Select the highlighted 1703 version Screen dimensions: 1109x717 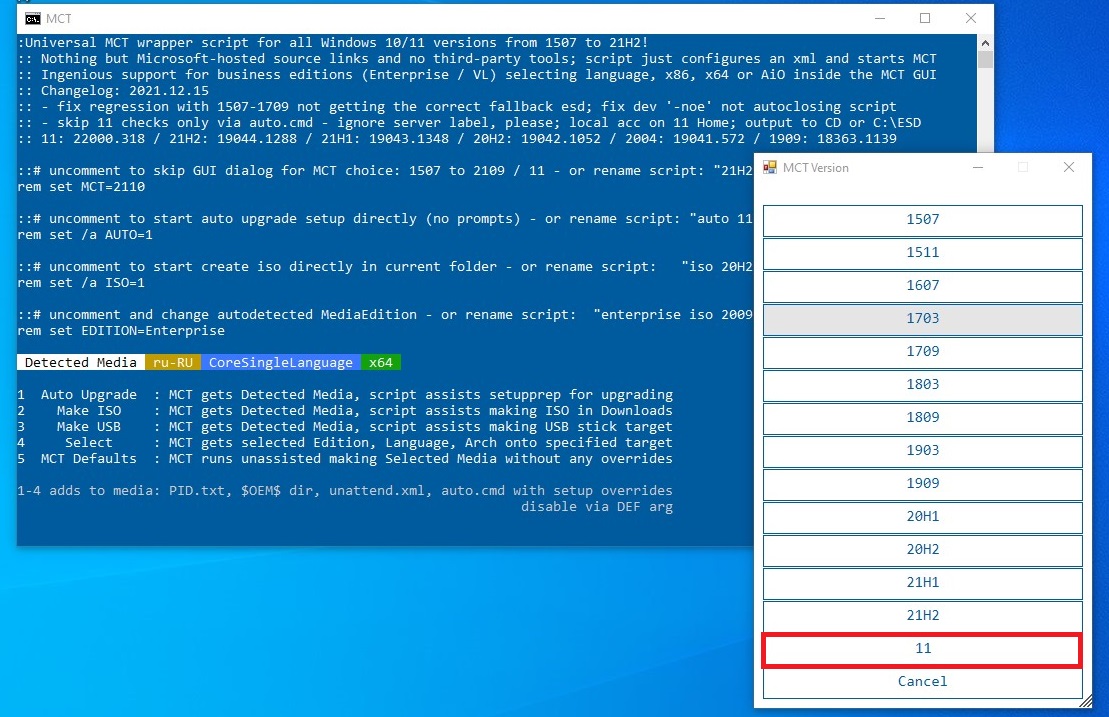922,319
